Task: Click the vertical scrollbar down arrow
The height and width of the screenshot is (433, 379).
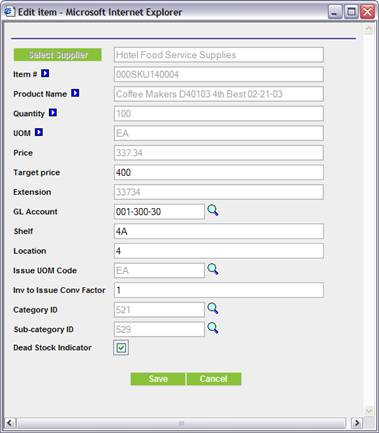Action: (x=369, y=411)
